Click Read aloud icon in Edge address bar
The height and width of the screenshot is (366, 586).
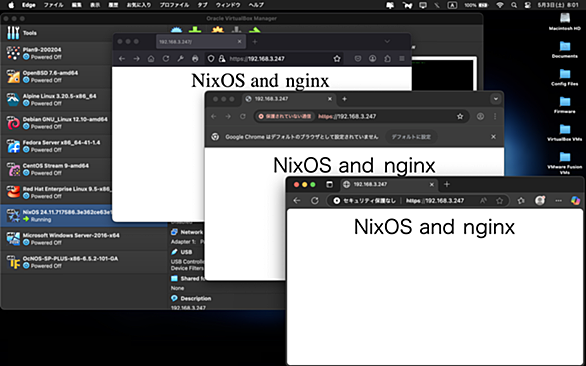[483, 201]
